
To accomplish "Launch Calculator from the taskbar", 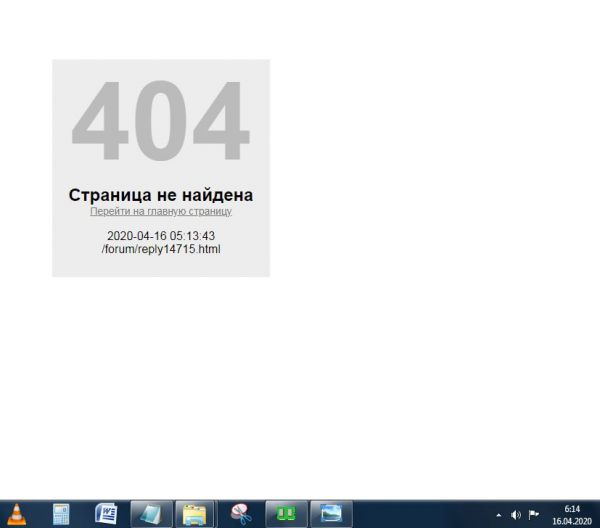I will [61, 514].
